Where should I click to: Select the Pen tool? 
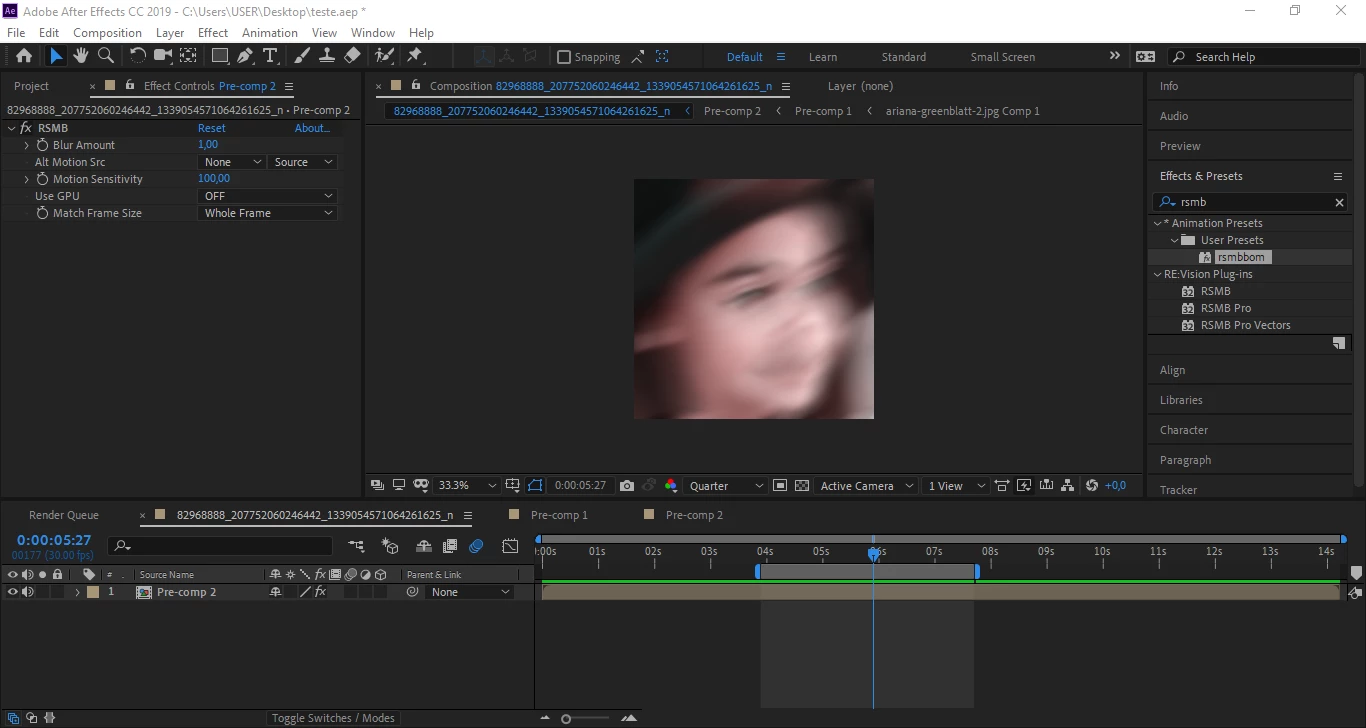[245, 56]
